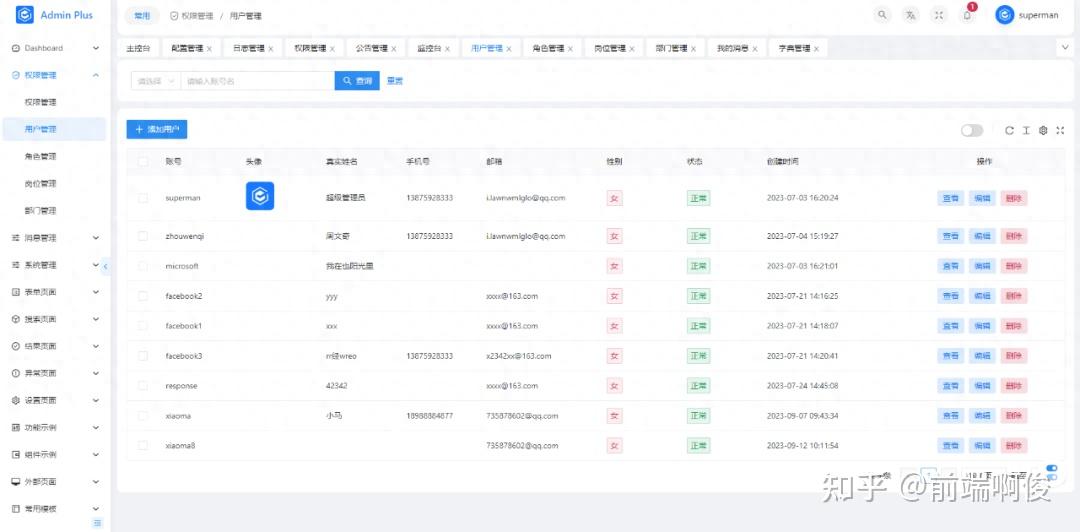
Task: Switch to the 主控台 tab
Action: pos(138,49)
